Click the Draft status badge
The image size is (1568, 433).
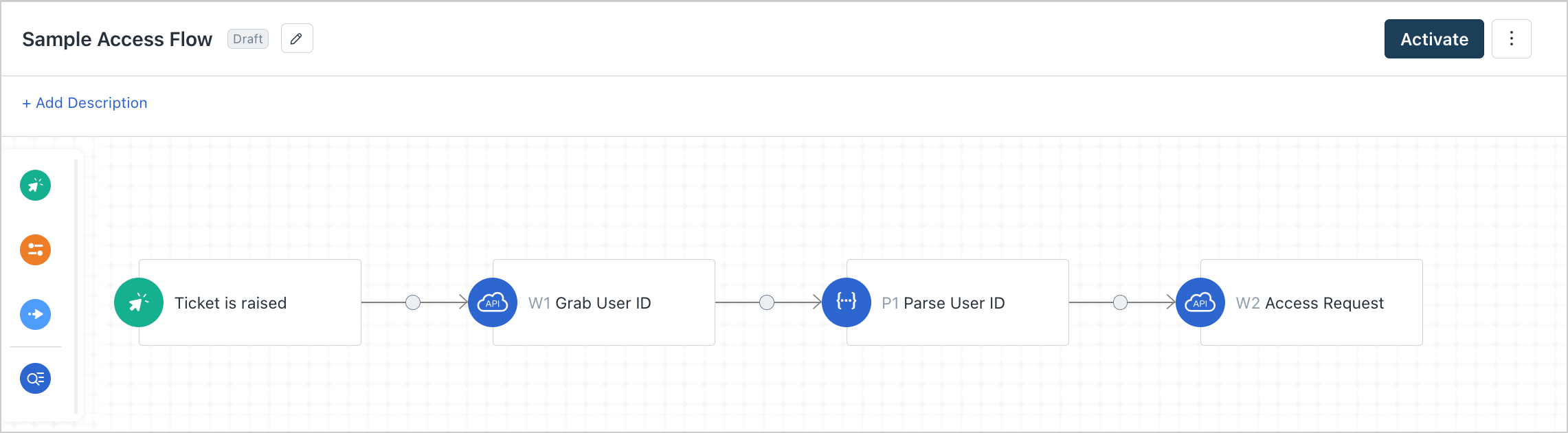[x=248, y=39]
